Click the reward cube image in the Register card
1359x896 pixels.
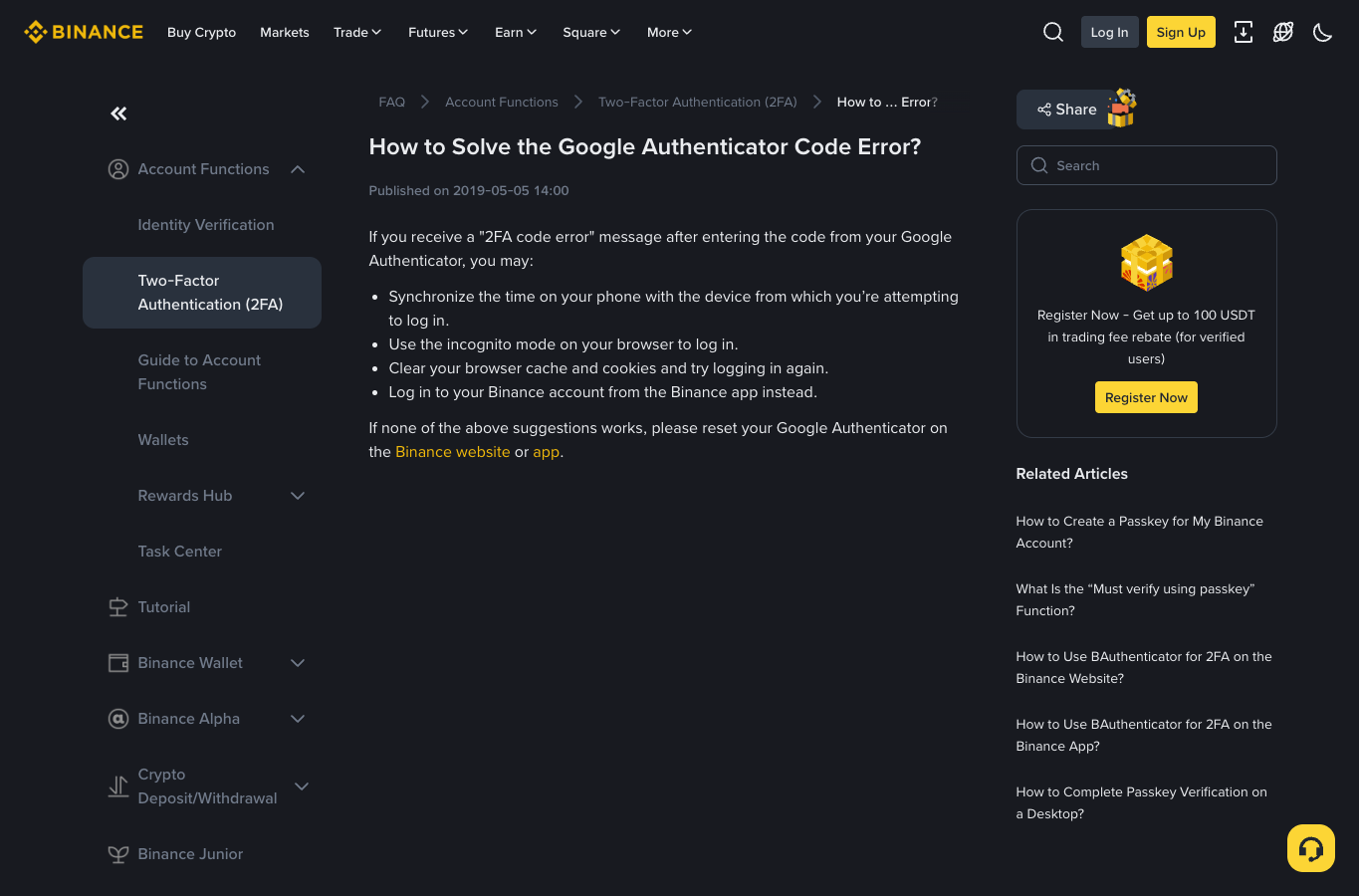point(1147,262)
